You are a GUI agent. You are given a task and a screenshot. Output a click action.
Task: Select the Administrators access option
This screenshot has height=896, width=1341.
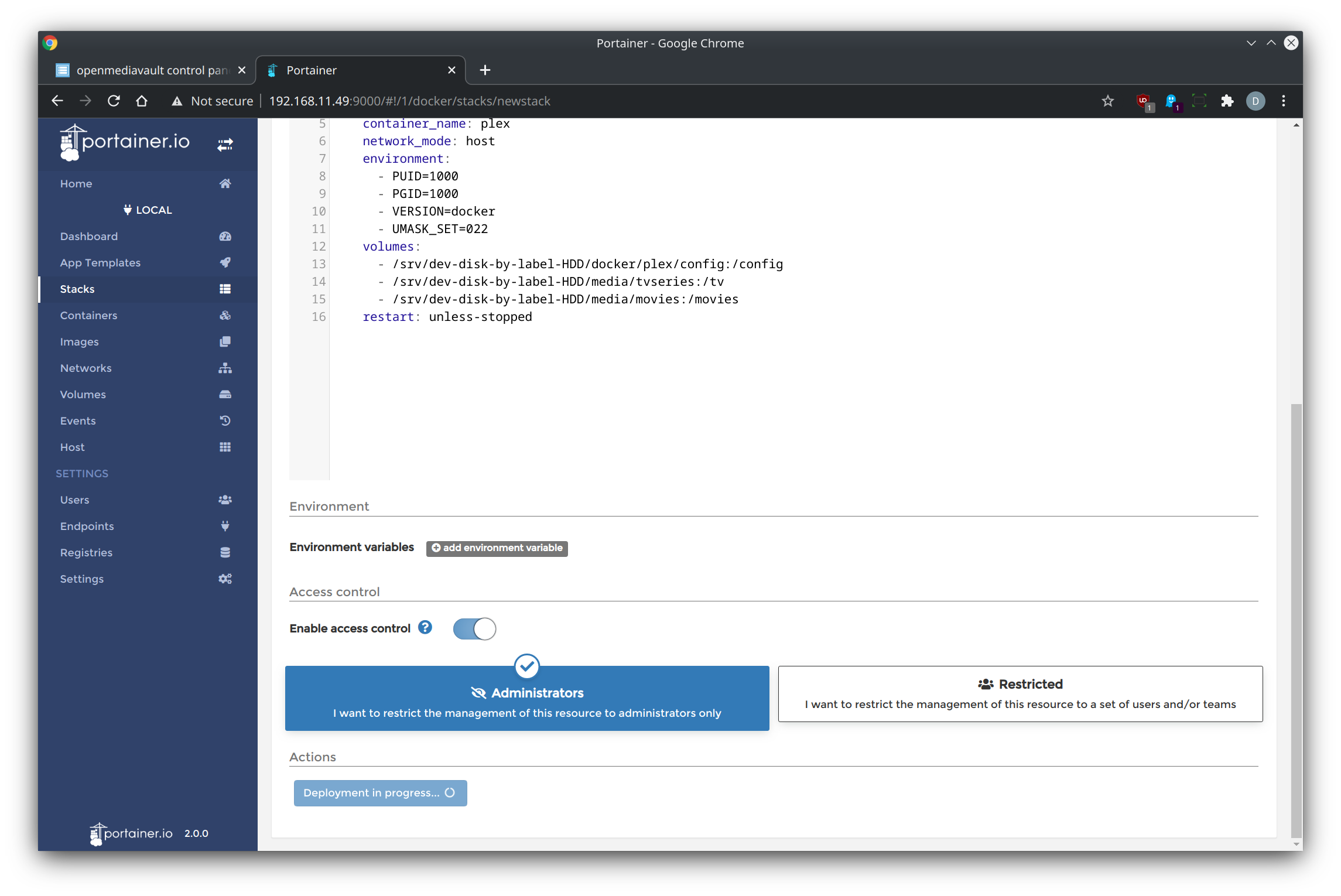click(x=527, y=698)
